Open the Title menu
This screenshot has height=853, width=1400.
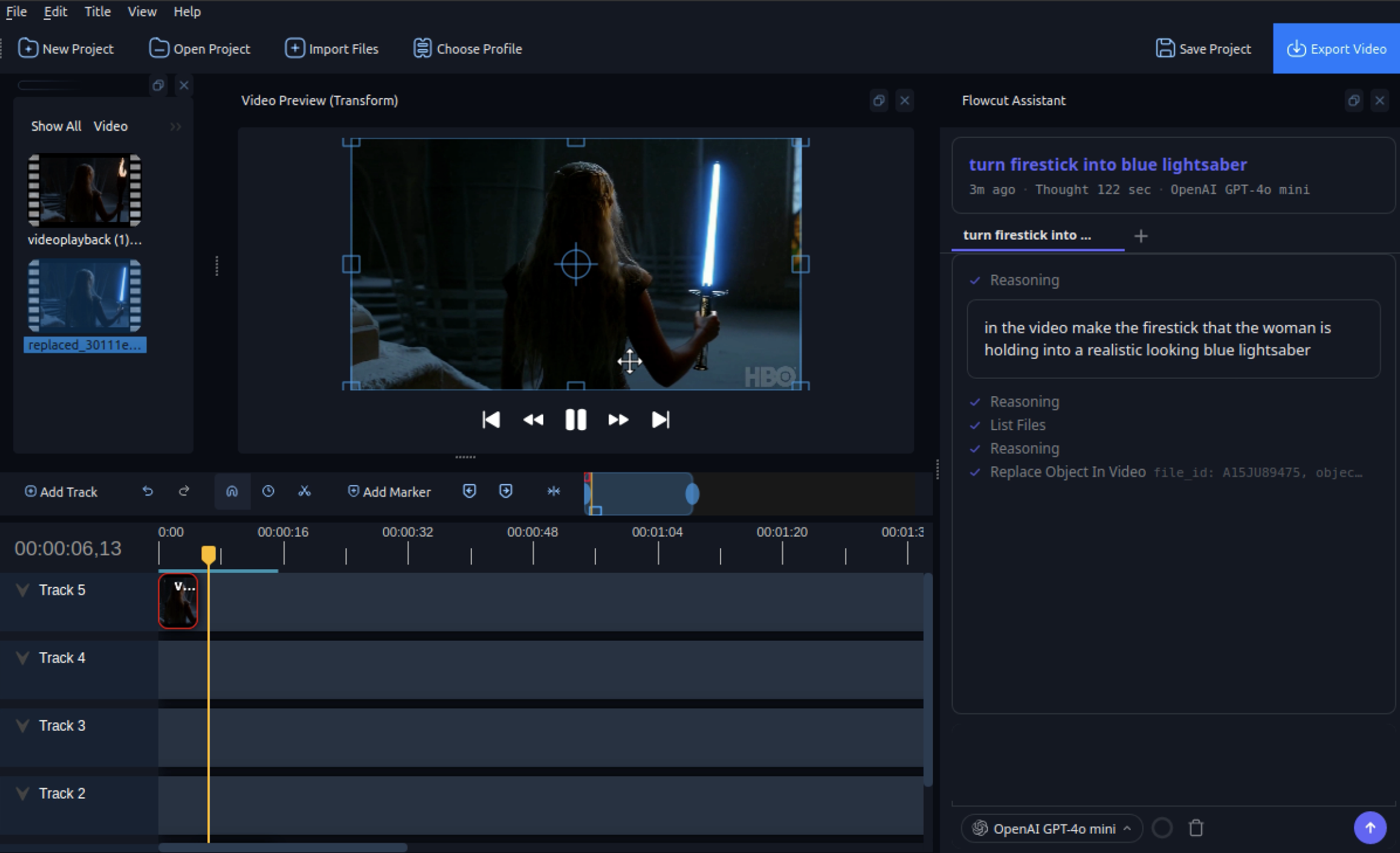coord(97,11)
